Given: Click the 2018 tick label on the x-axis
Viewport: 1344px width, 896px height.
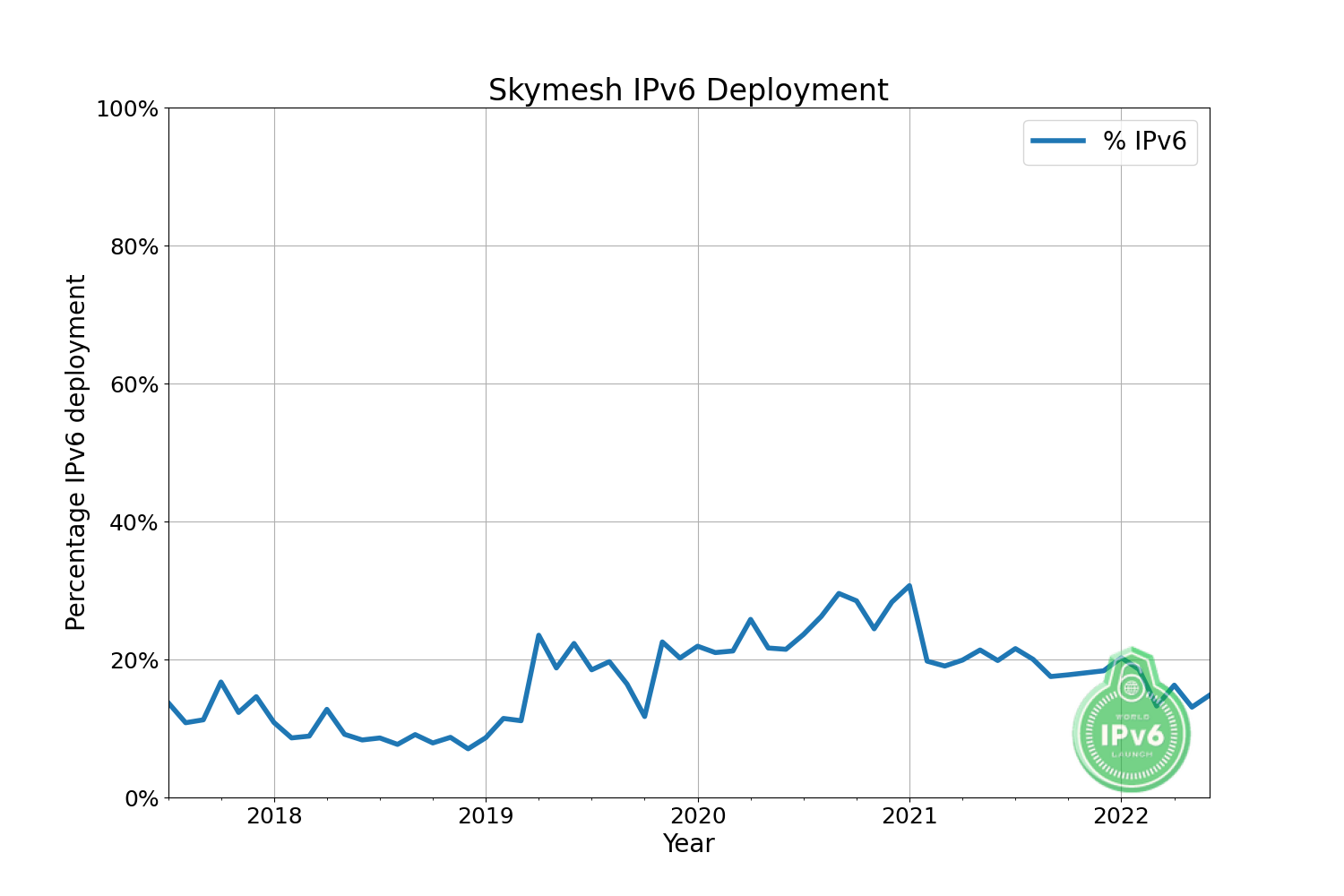Looking at the screenshot, I should coord(274,816).
